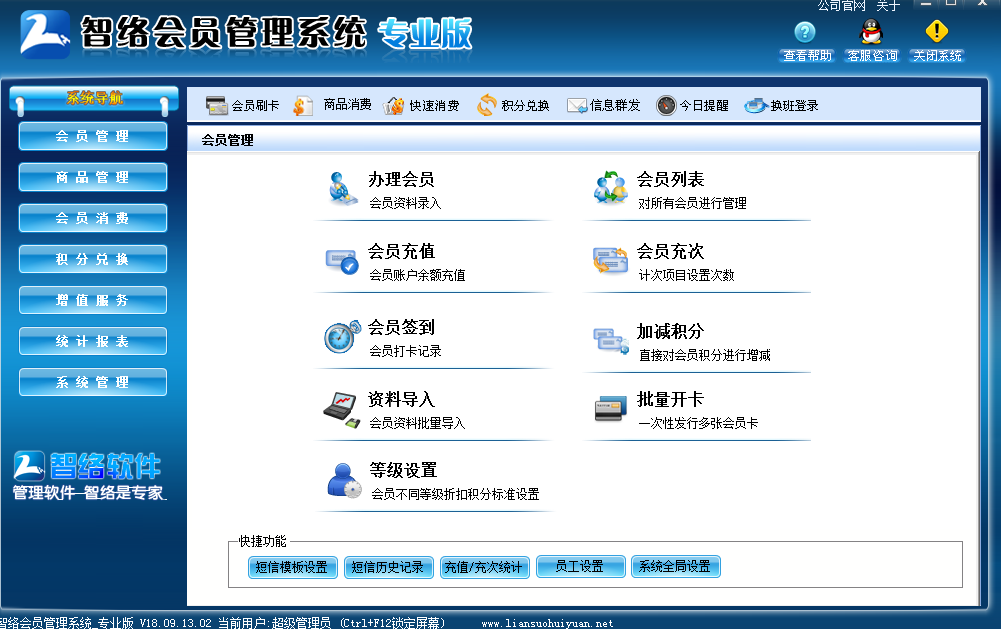Open help via the question mark icon
This screenshot has height=629, width=1001.
pos(805,31)
